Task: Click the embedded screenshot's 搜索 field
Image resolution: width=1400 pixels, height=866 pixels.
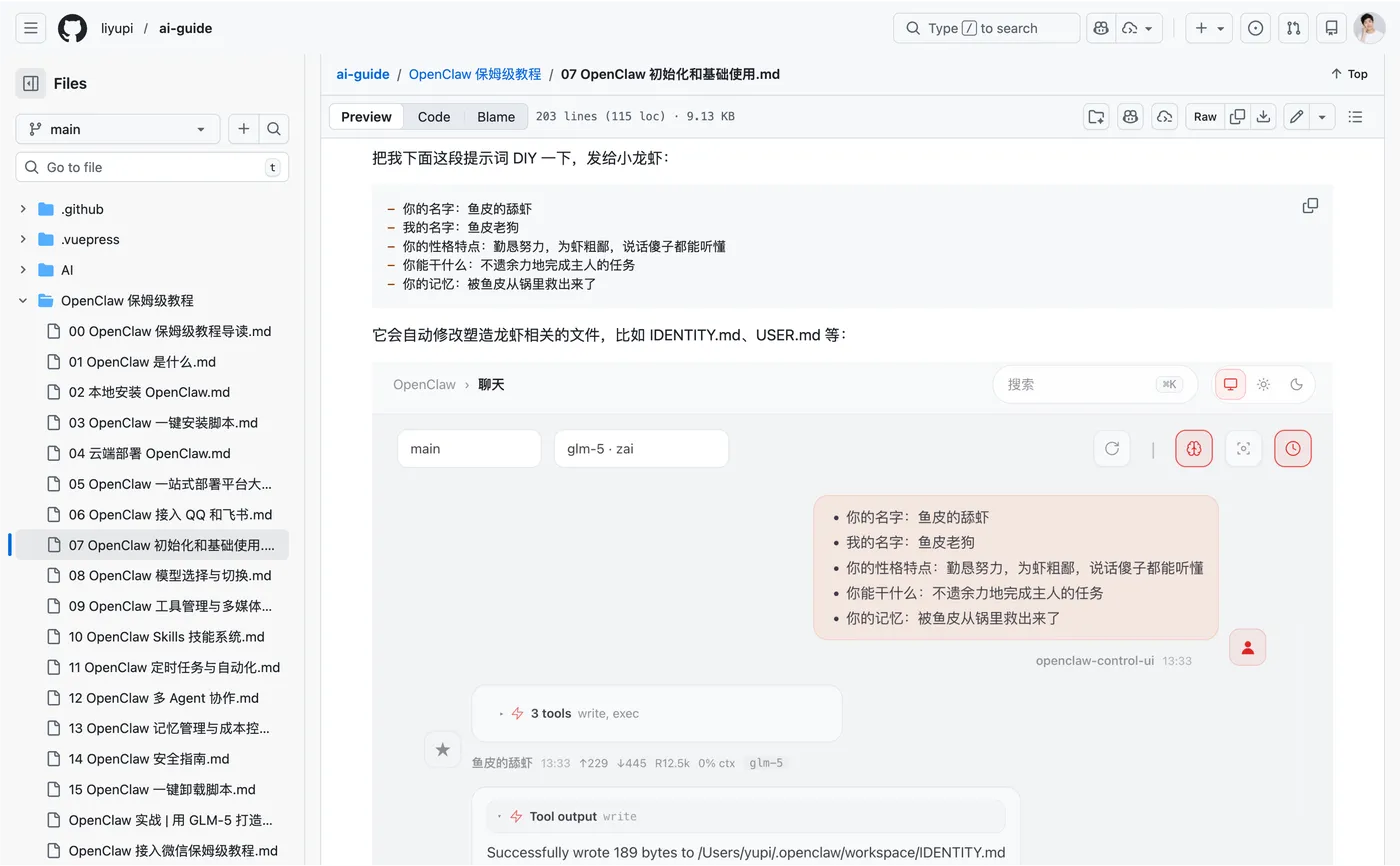Action: pos(1095,384)
